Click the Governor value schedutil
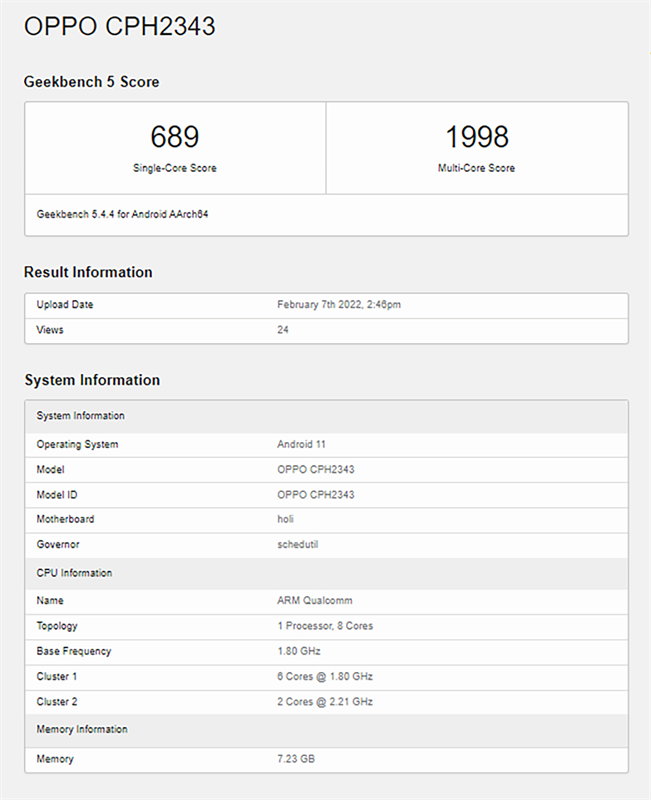This screenshot has width=651, height=800. click(x=297, y=544)
